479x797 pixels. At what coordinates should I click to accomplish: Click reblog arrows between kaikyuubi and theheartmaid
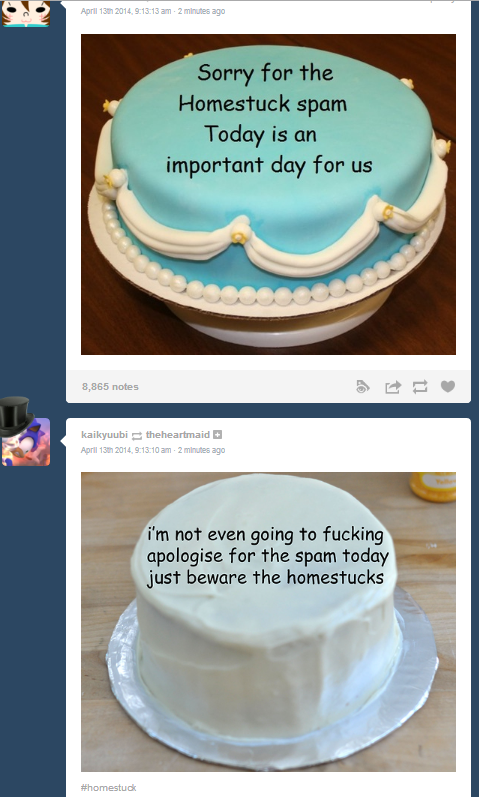(137, 436)
